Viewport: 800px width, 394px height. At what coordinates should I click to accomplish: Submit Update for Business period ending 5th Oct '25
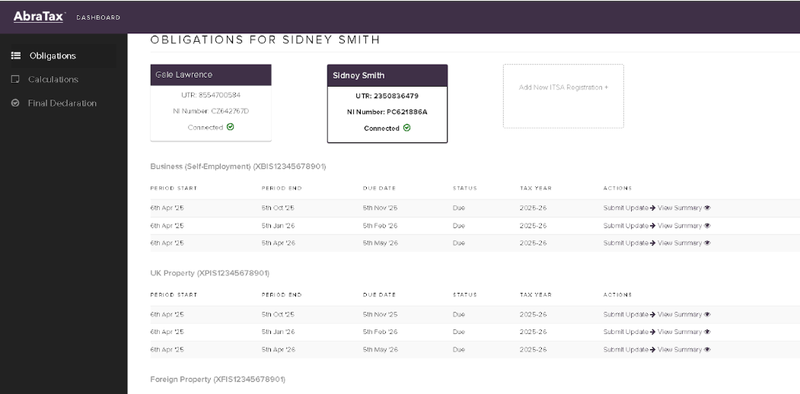[x=629, y=208]
